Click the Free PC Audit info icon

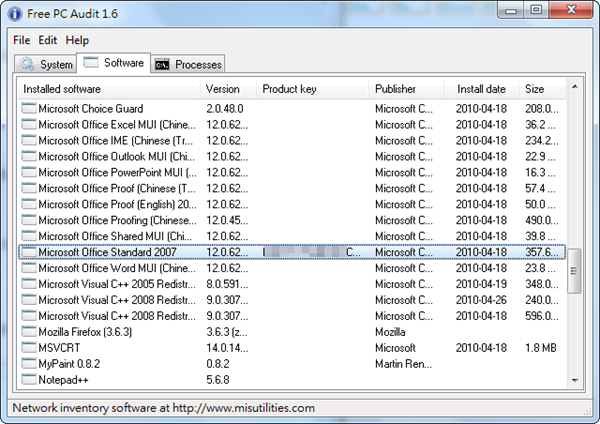(15, 14)
